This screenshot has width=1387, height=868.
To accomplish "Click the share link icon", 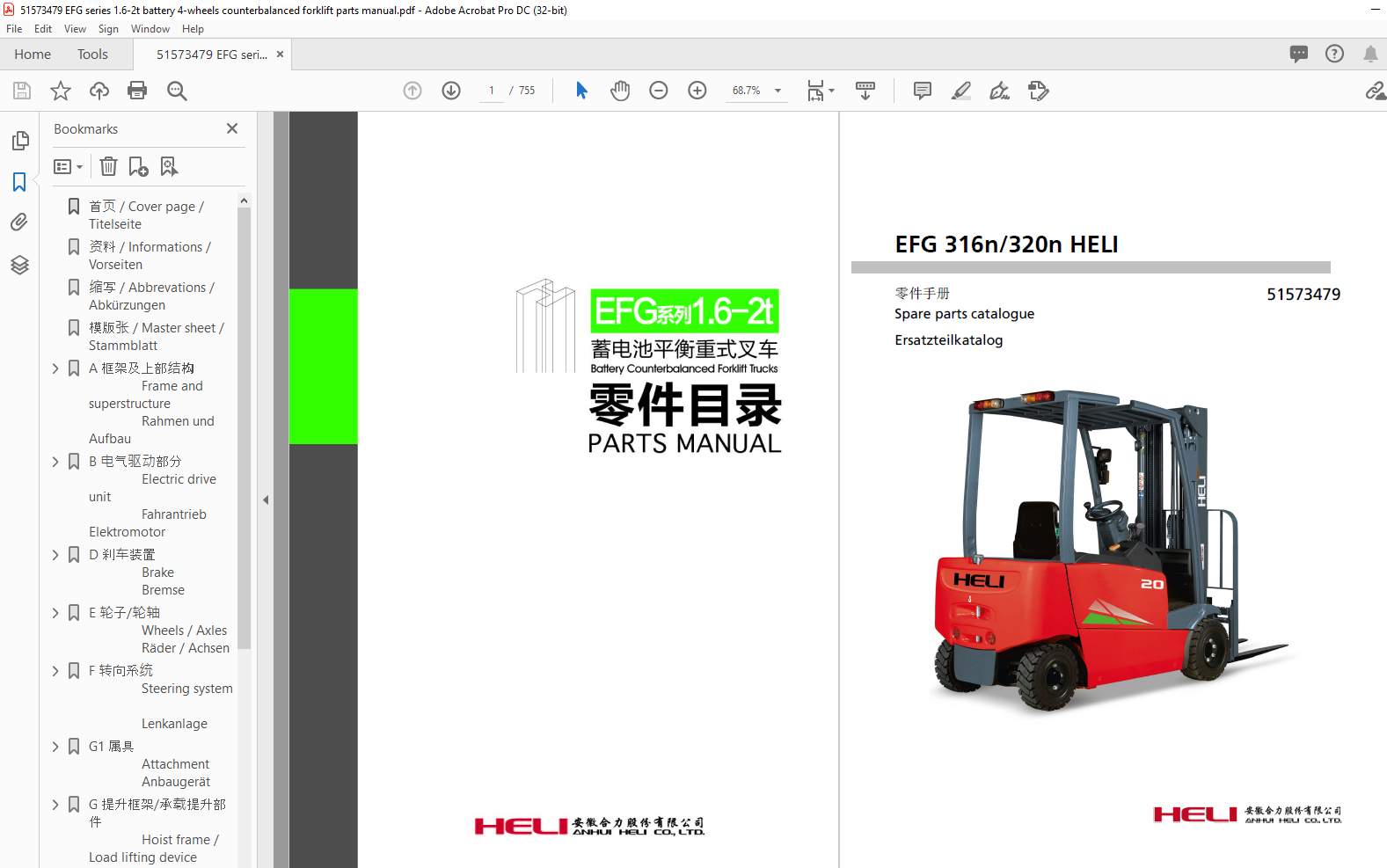I will (1376, 91).
